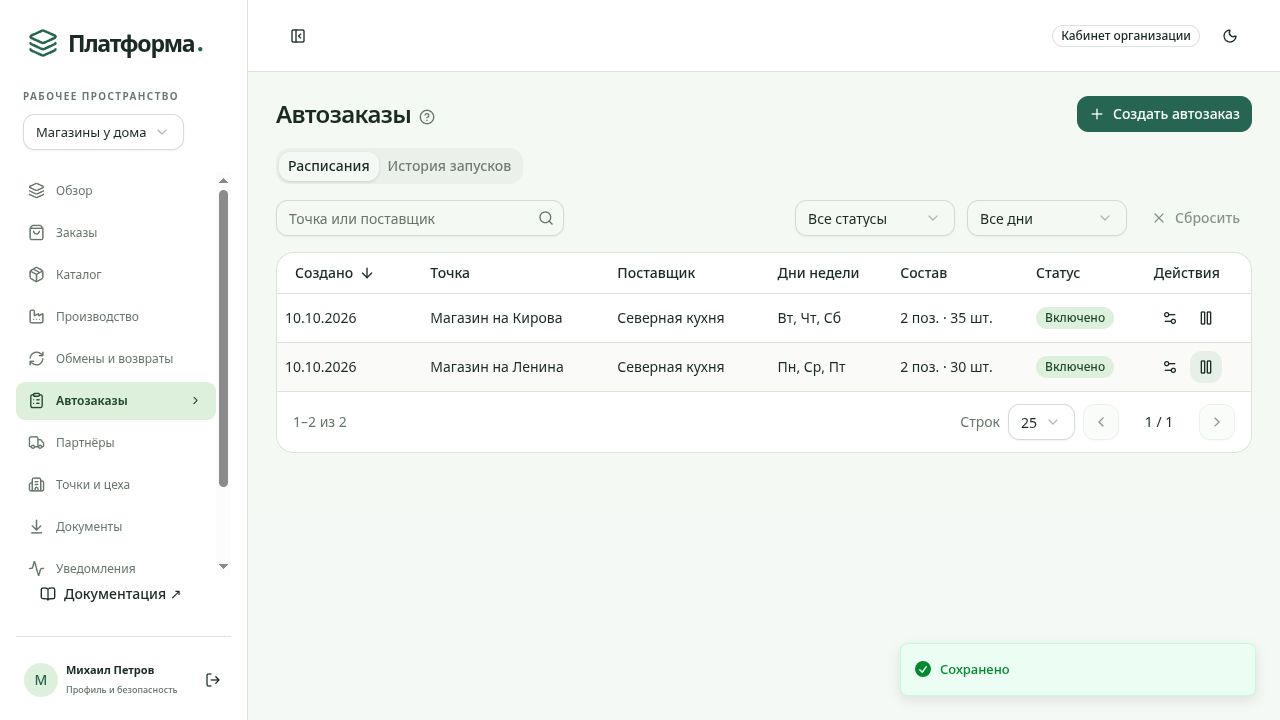The width and height of the screenshot is (1280, 720).
Task: Open Кабинет организации button
Action: click(1126, 36)
